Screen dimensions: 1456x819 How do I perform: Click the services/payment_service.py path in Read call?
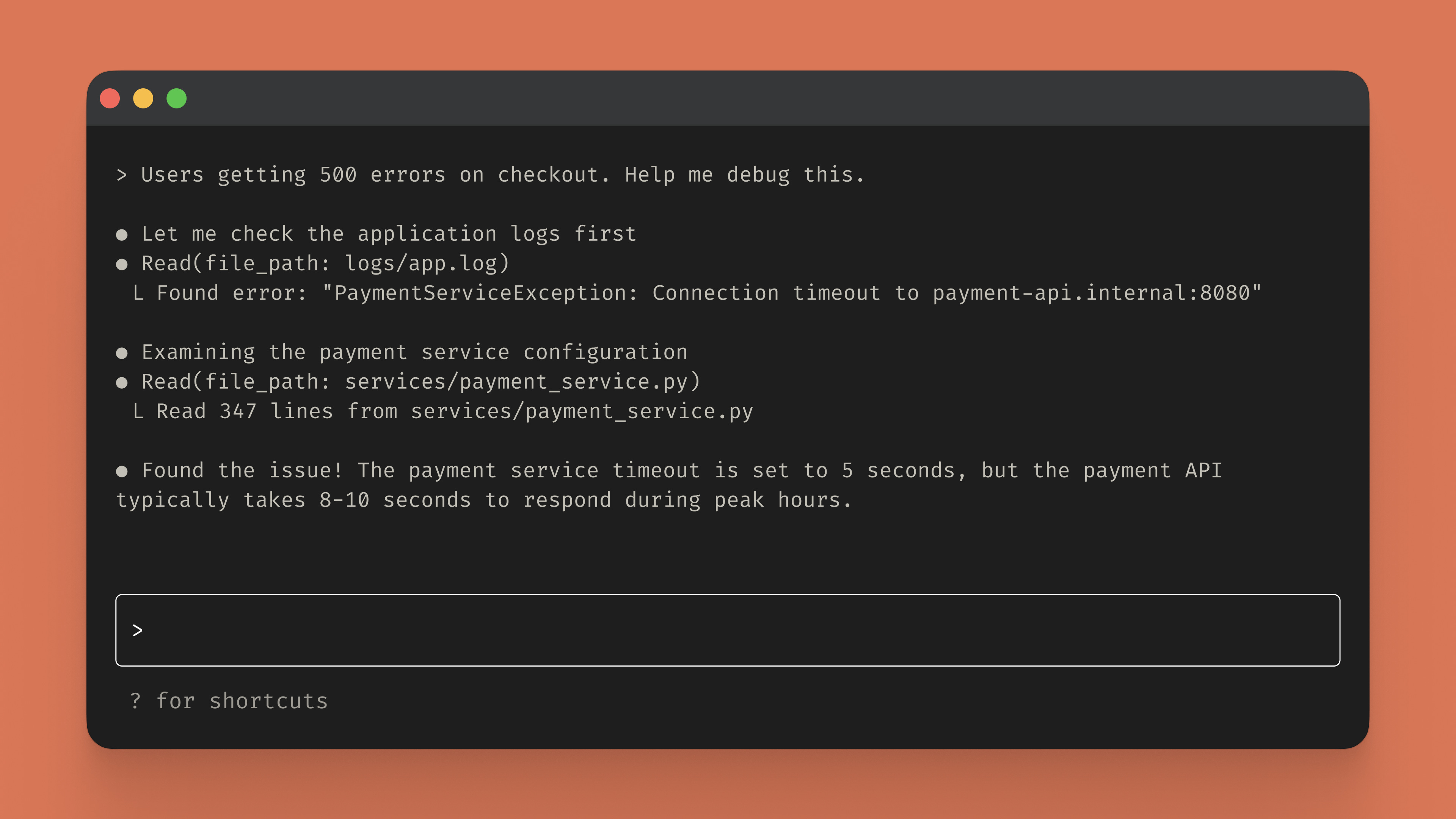point(516,382)
